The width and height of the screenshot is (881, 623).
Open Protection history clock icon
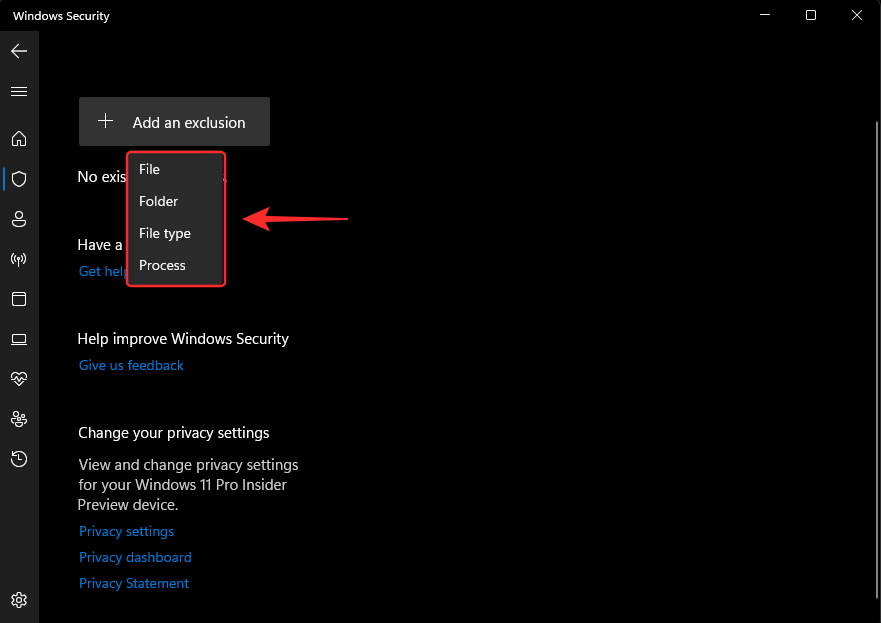click(19, 459)
